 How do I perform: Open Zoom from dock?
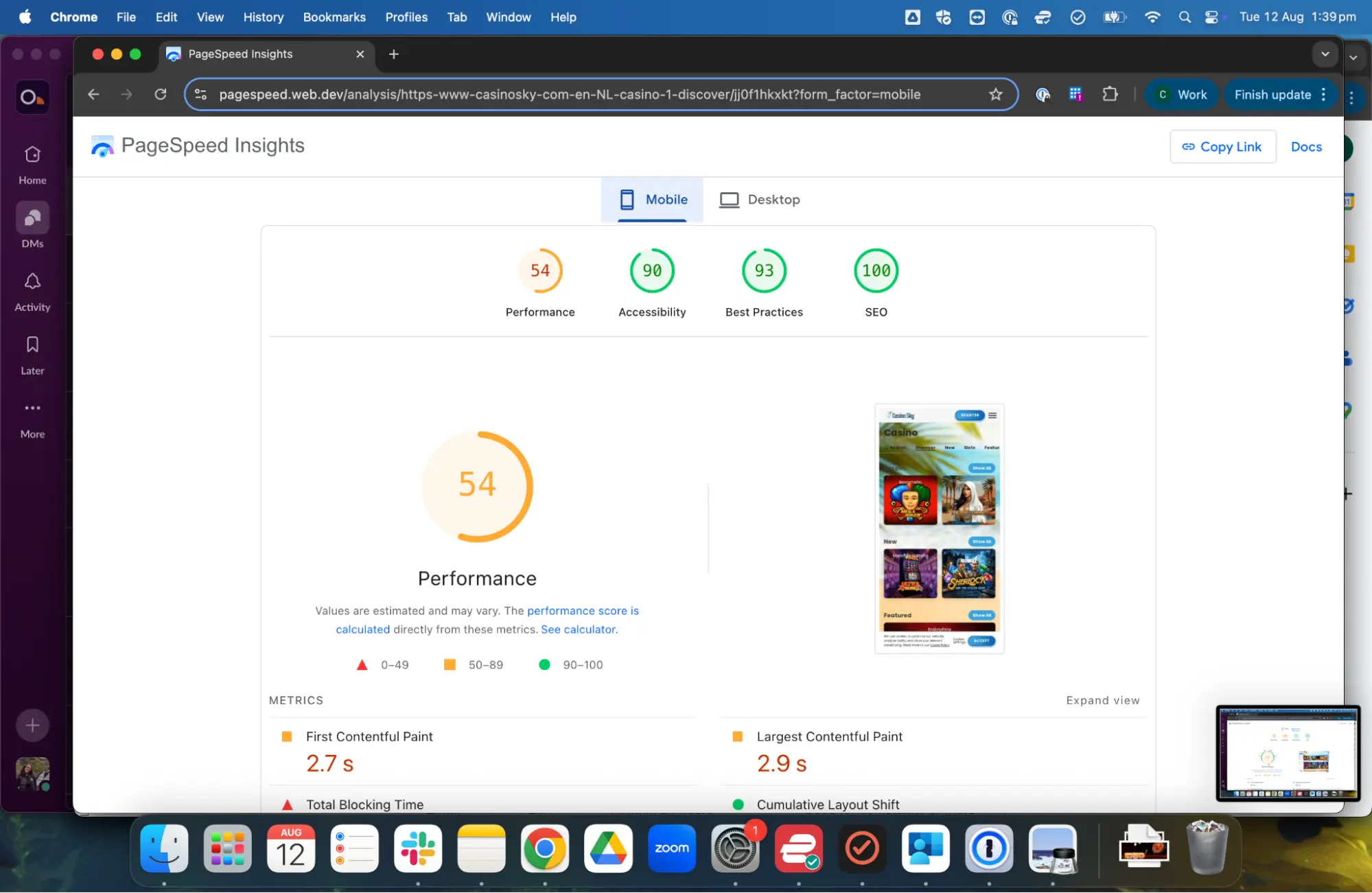coord(672,849)
